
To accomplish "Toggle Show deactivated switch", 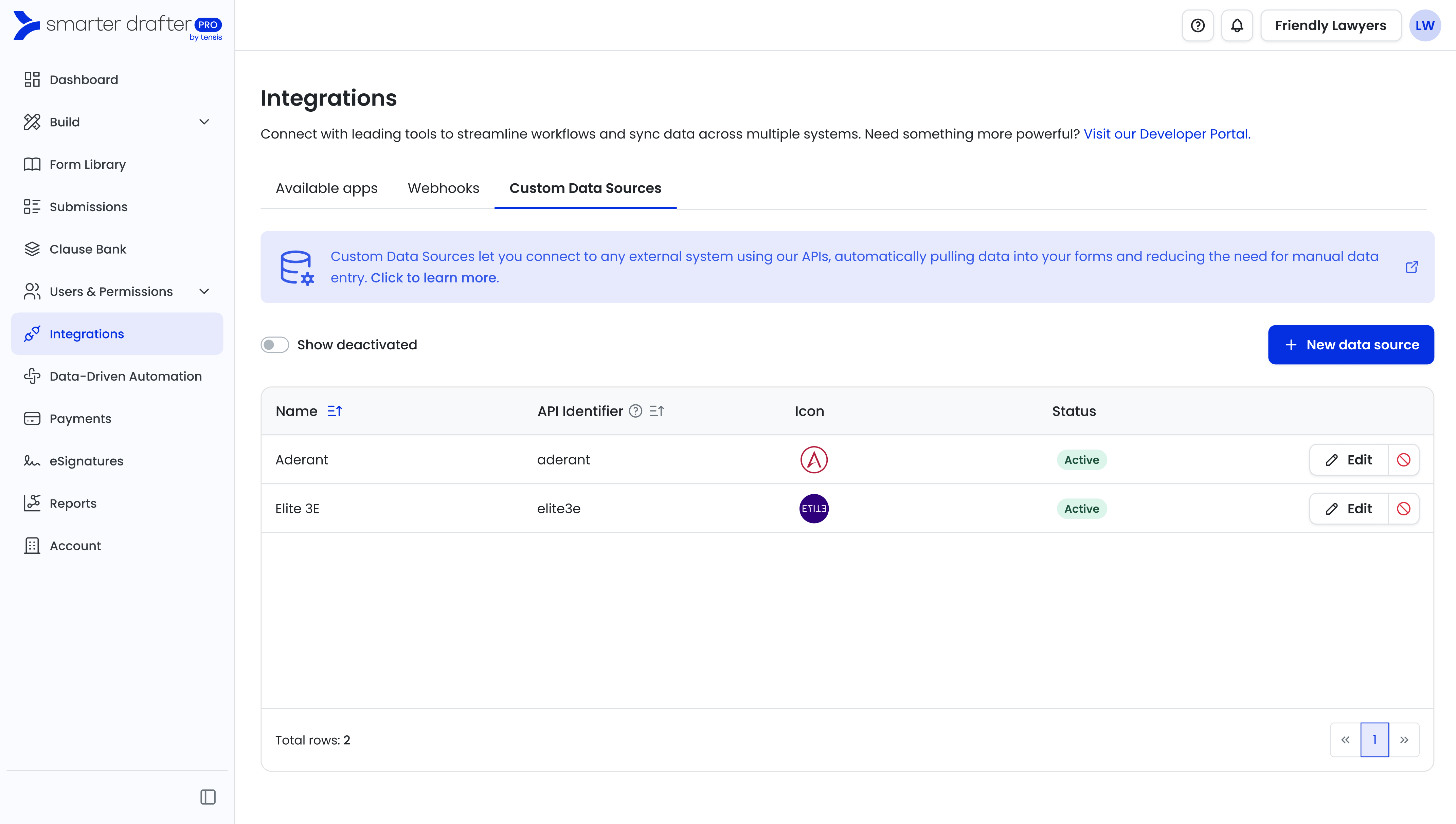I will point(275,345).
